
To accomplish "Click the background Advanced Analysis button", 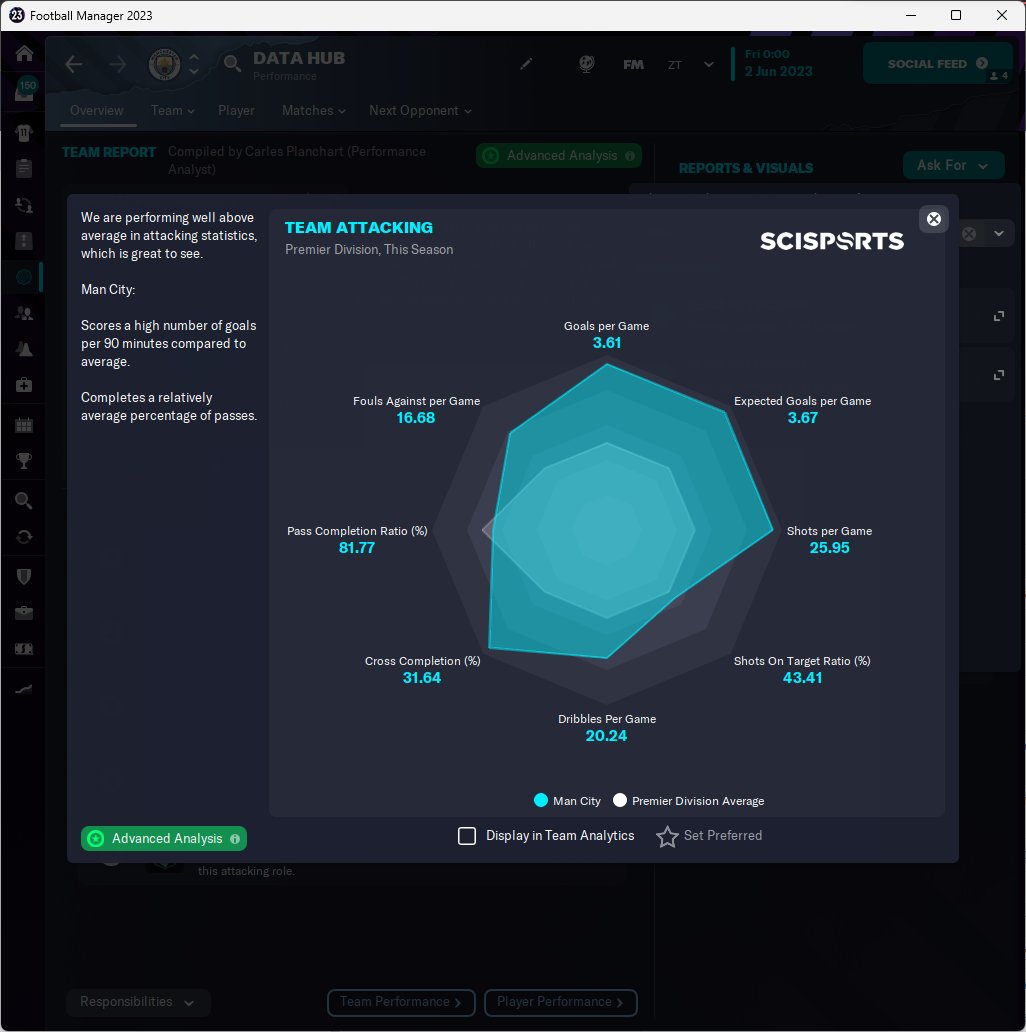I will (558, 155).
